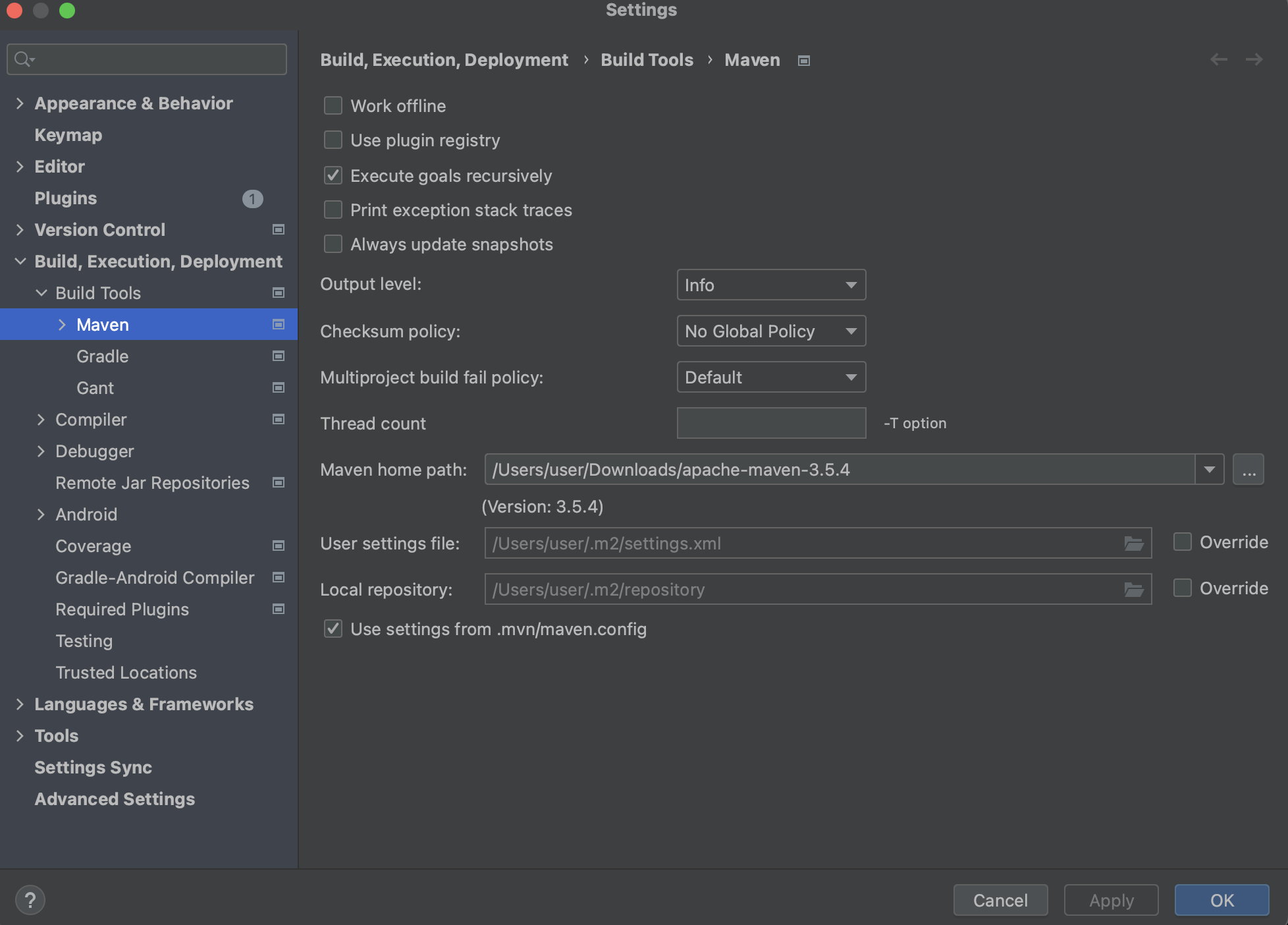Screen dimensions: 1288x925
Task: Open Multiproject build fail policy dropdown
Action: point(771,378)
